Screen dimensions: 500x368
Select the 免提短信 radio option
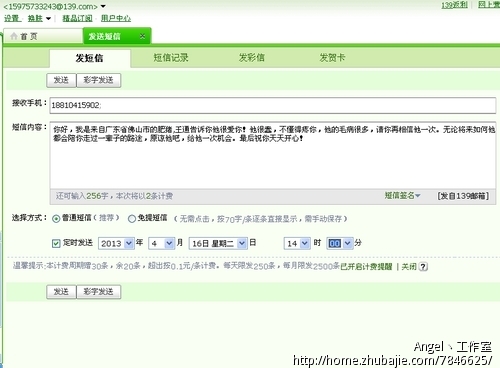pos(132,219)
